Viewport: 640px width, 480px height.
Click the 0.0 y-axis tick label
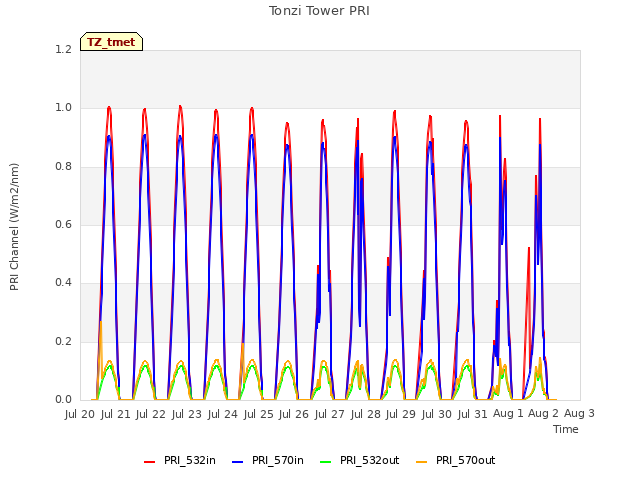pos(63,400)
